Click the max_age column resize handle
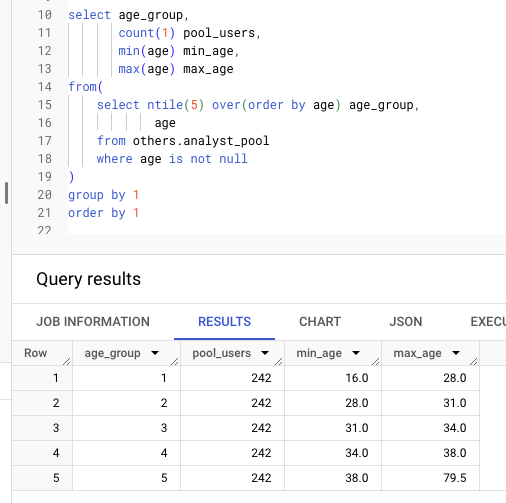Image resolution: width=506 pixels, height=503 pixels. (474, 361)
